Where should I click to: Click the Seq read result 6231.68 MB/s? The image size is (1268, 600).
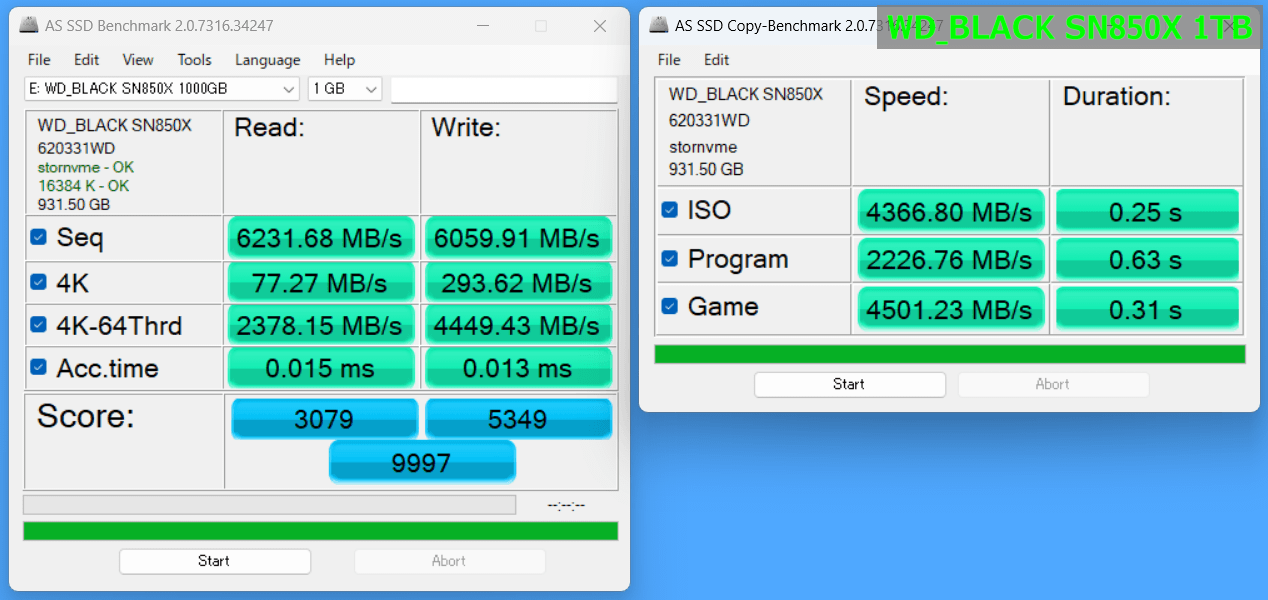pyautogui.click(x=321, y=238)
